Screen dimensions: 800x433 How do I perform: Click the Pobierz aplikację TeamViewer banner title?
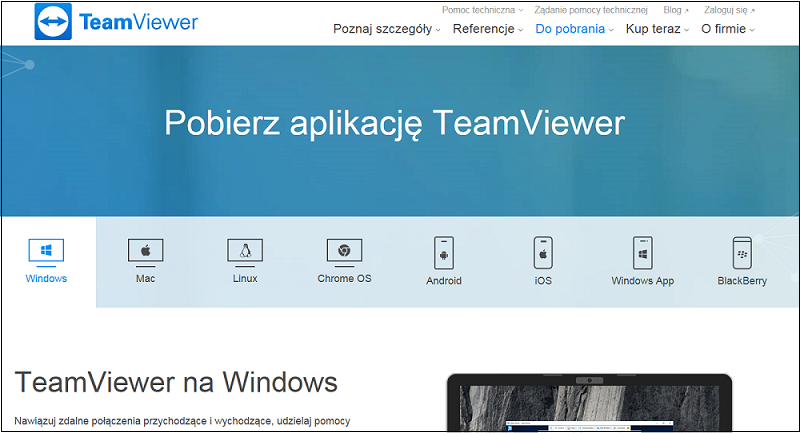[394, 123]
